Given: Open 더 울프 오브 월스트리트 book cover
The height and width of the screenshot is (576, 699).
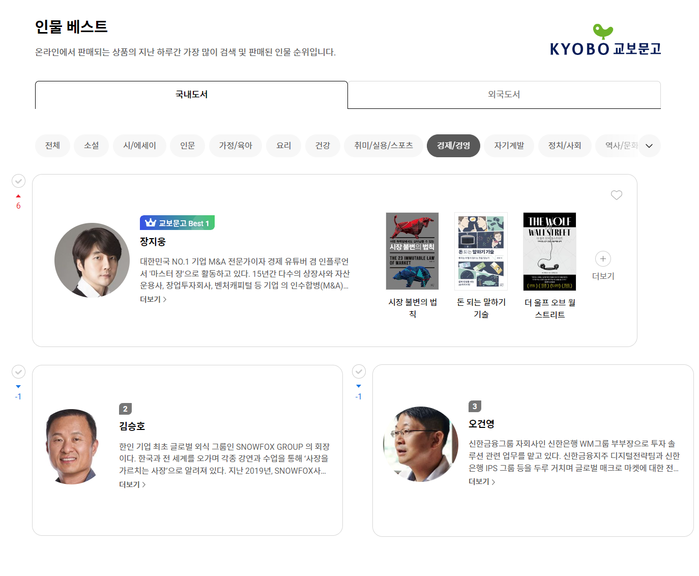Looking at the screenshot, I should 549,252.
